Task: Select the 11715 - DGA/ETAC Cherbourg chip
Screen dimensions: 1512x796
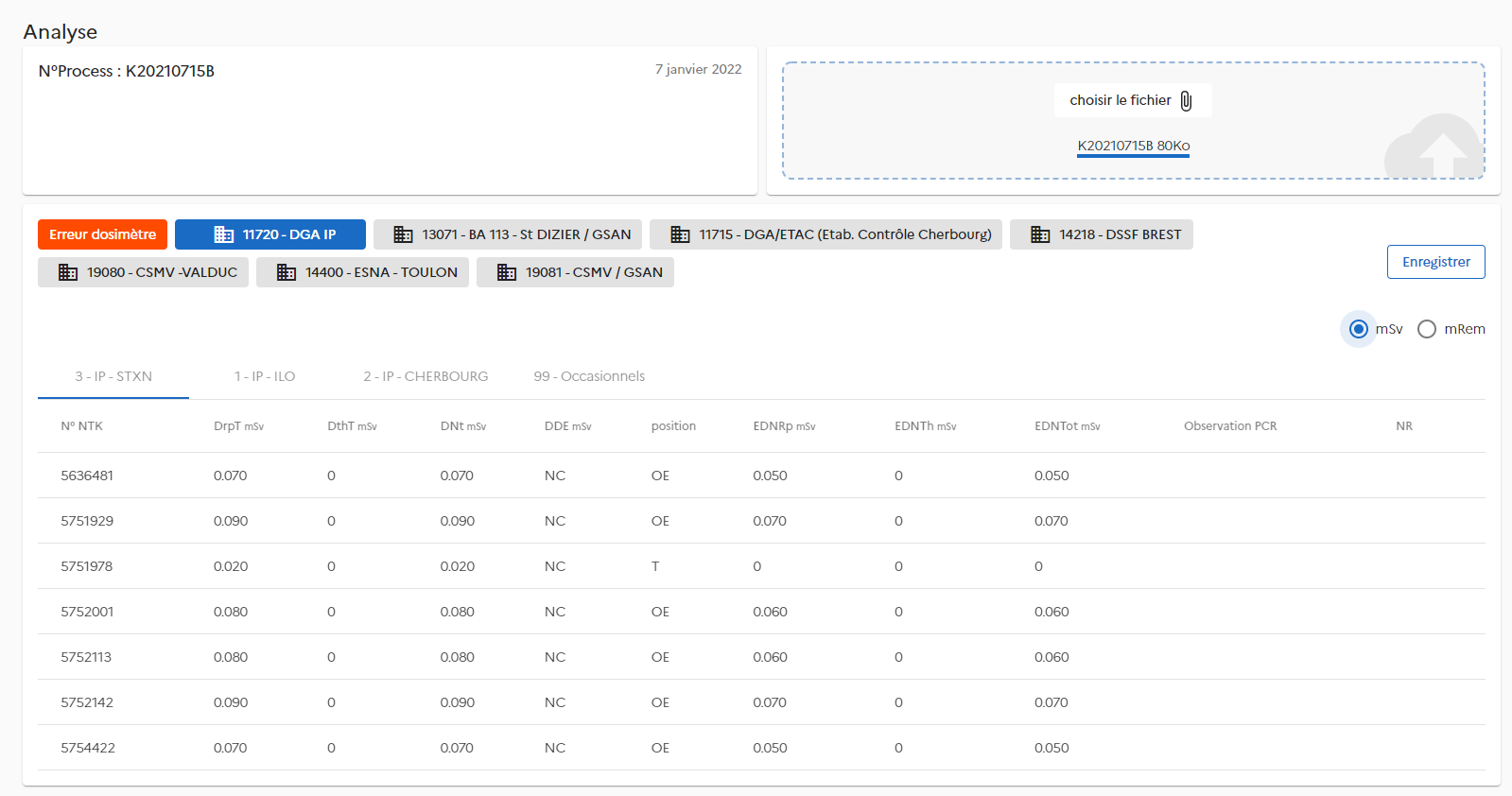Action: (826, 234)
